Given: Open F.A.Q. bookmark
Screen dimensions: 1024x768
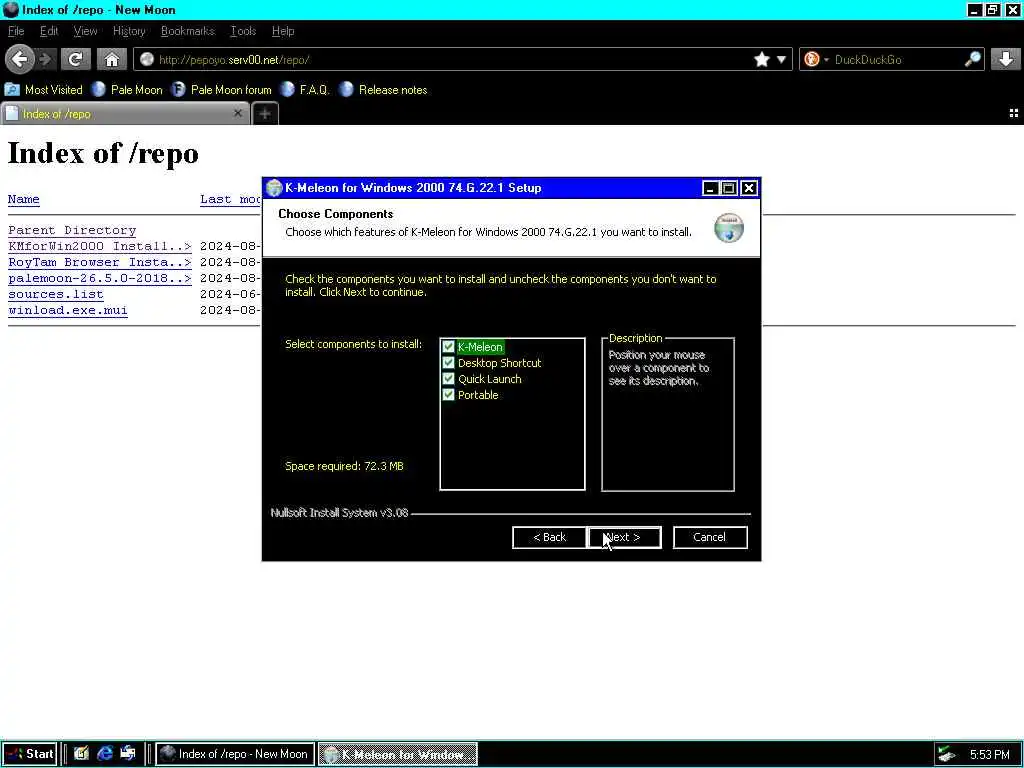Looking at the screenshot, I should (x=305, y=90).
